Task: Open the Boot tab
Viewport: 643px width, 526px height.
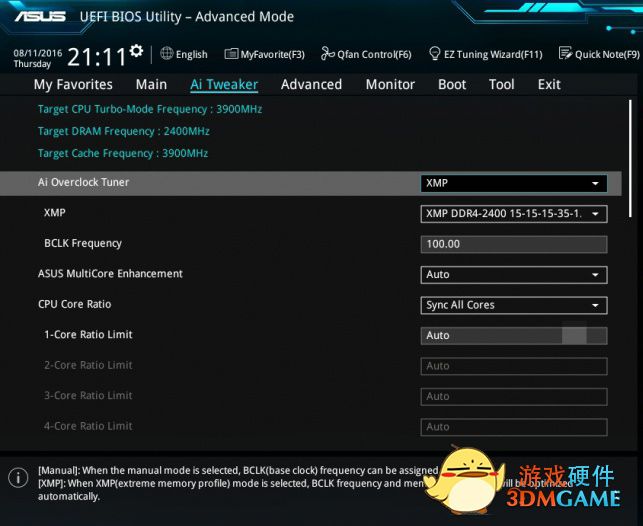Action: click(x=452, y=84)
